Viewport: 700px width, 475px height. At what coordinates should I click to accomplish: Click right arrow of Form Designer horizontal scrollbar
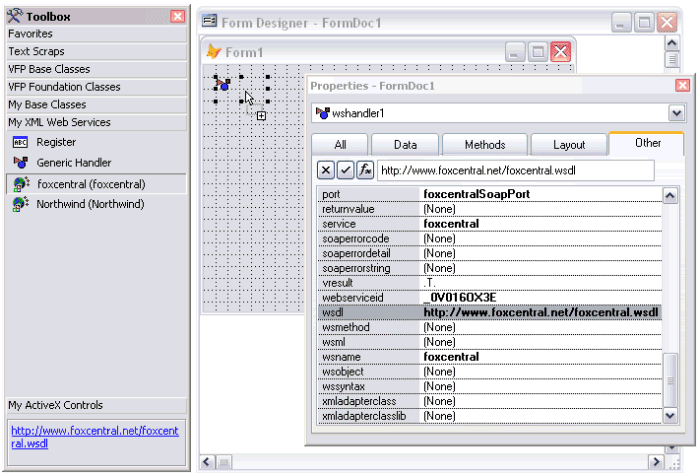pyautogui.click(x=655, y=461)
